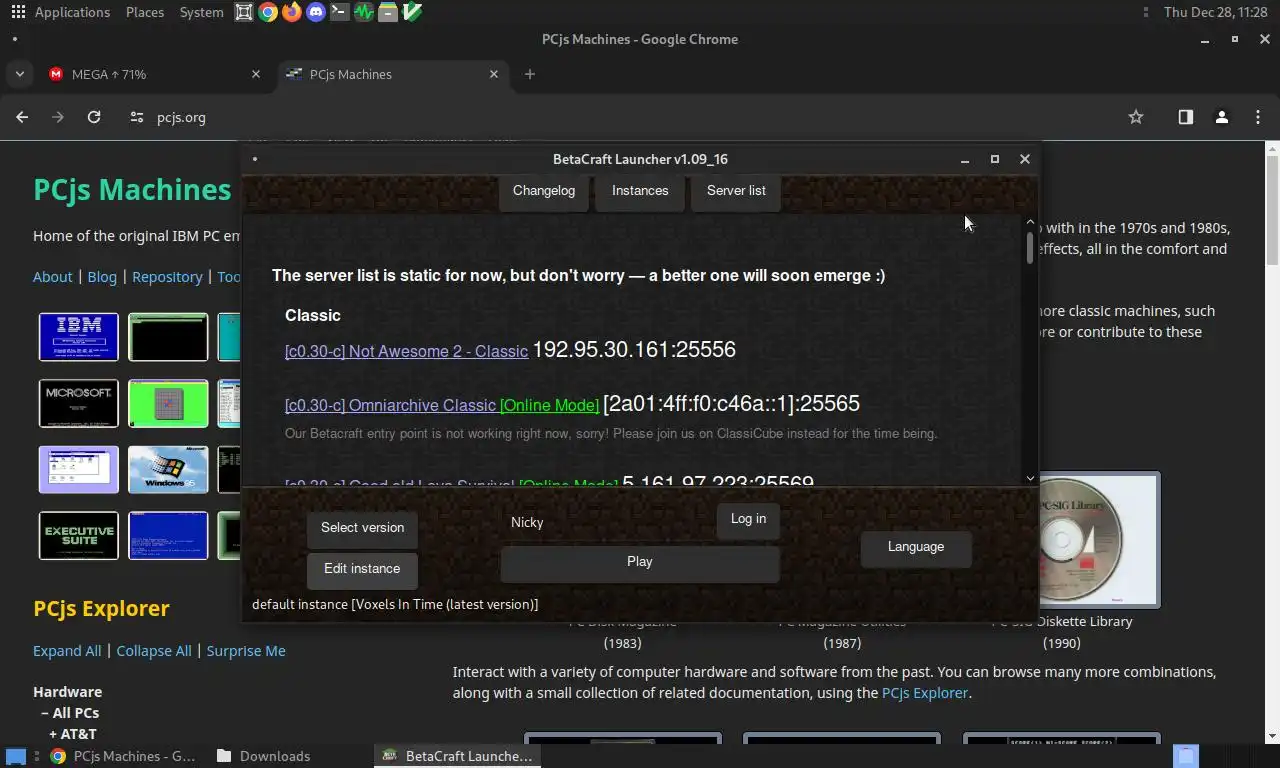Image resolution: width=1280 pixels, height=768 pixels.
Task: Close the MEGA tab
Action: click(x=256, y=74)
